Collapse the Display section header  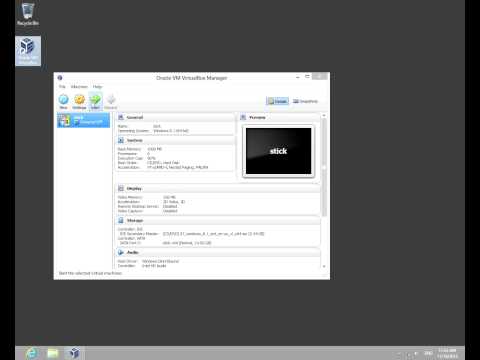pyautogui.click(x=134, y=189)
